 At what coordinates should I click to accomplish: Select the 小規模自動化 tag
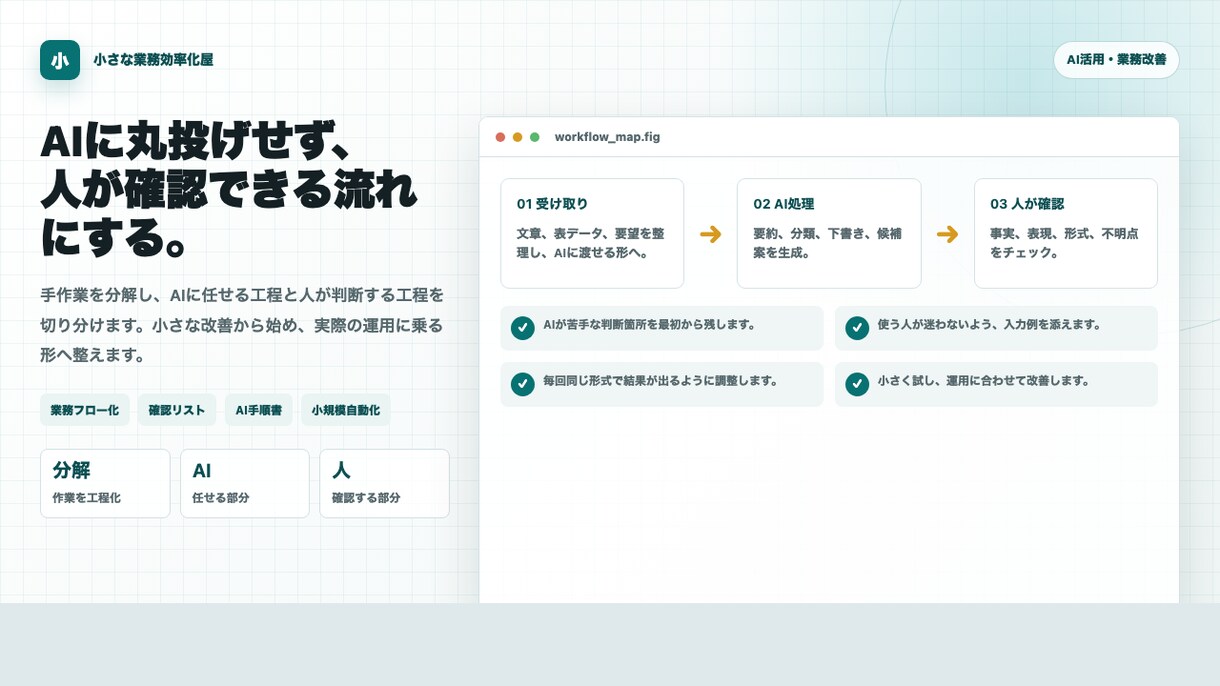[346, 410]
